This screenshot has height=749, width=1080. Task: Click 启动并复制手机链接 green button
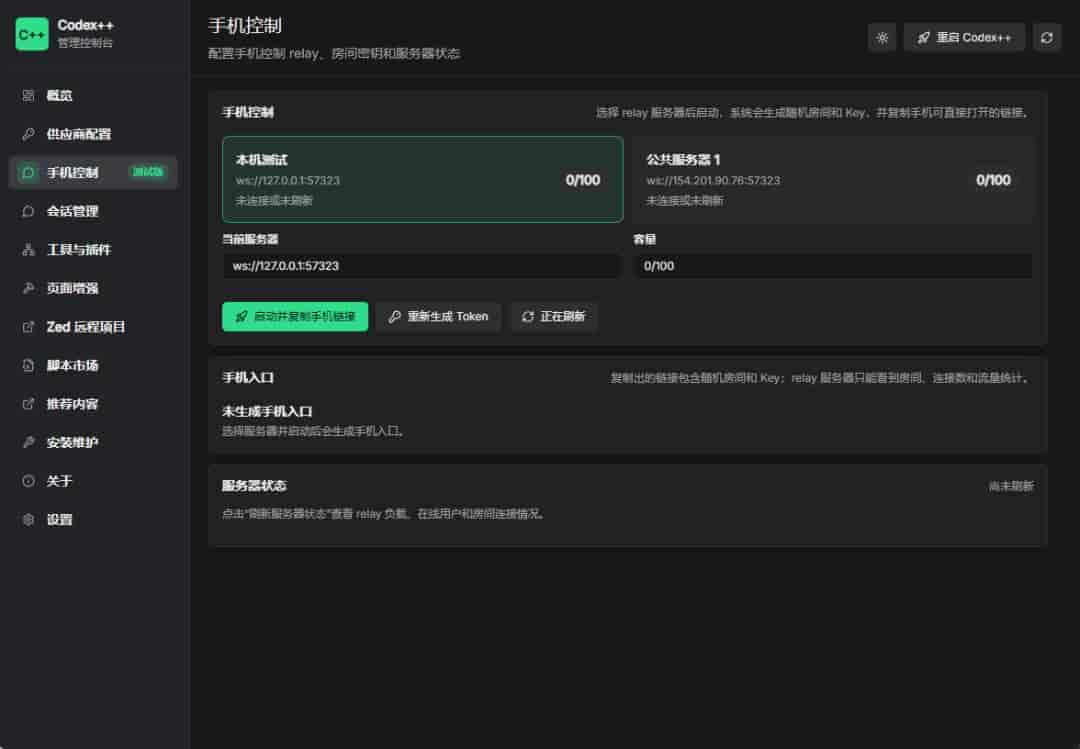point(295,317)
